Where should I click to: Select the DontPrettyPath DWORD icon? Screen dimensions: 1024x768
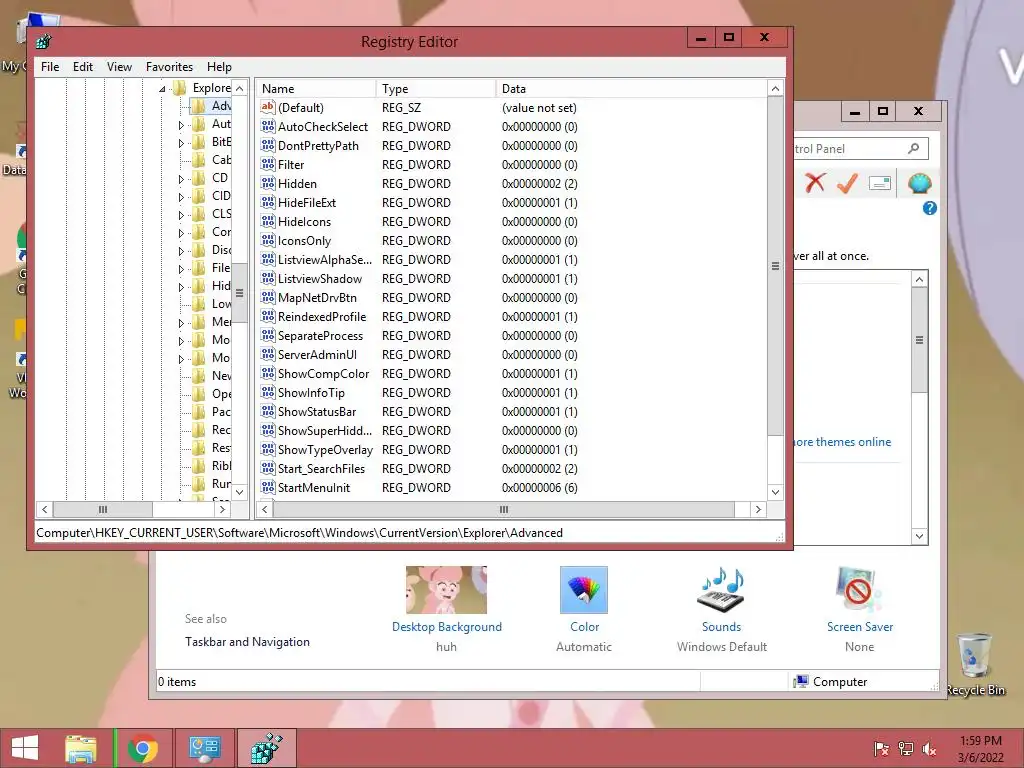[x=268, y=145]
